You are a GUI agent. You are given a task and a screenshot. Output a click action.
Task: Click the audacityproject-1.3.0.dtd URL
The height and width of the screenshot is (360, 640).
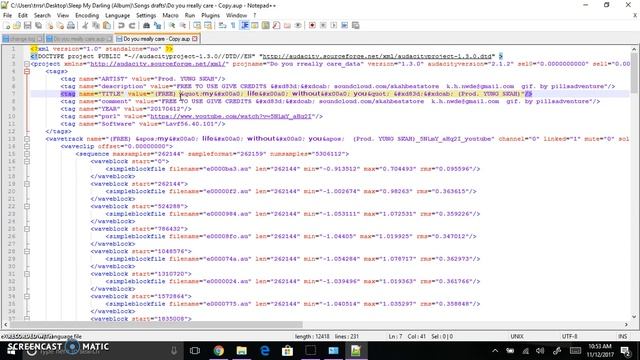point(376,56)
